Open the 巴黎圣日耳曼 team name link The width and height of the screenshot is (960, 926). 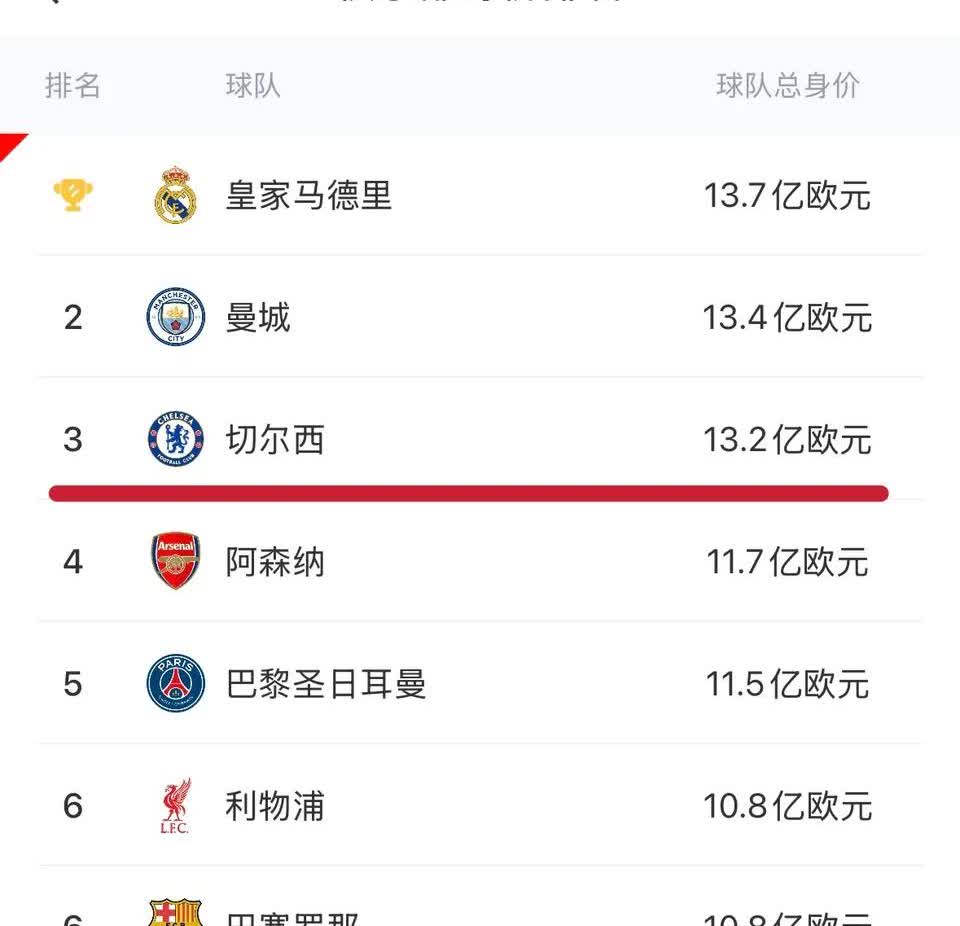[326, 684]
